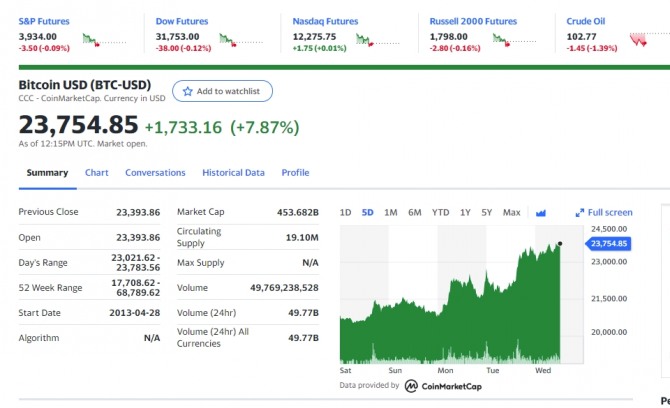Select the 1M chart range
This screenshot has width=670, height=408.
pos(391,212)
